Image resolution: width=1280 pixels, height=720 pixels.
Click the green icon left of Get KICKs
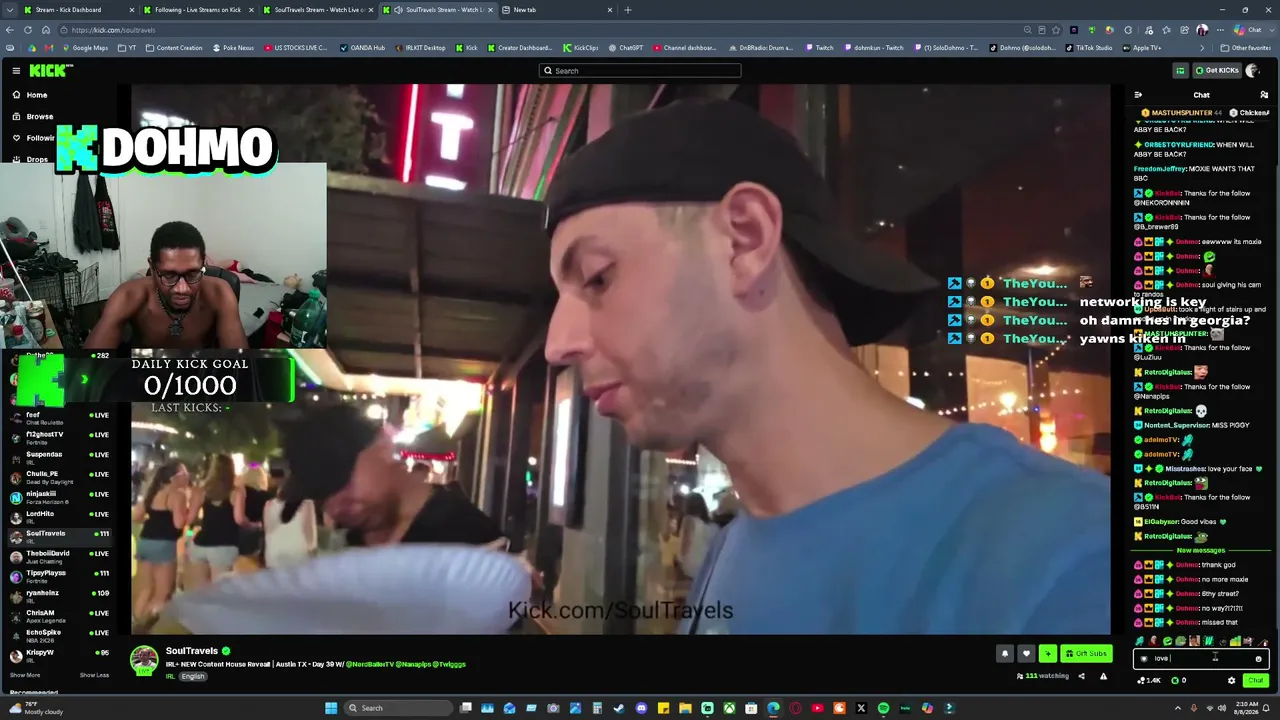[x=1180, y=70]
